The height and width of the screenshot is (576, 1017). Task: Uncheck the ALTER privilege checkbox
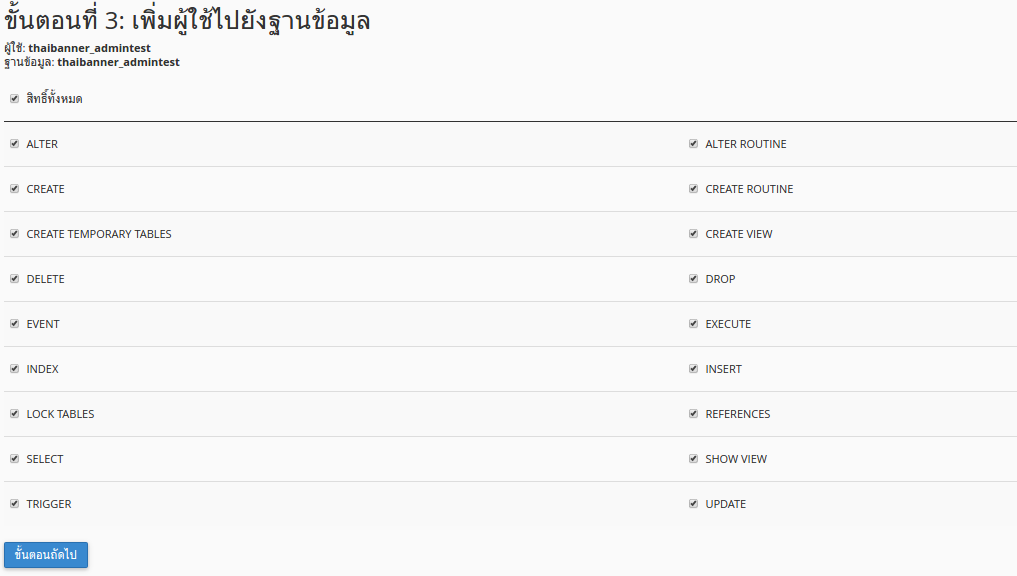click(14, 144)
